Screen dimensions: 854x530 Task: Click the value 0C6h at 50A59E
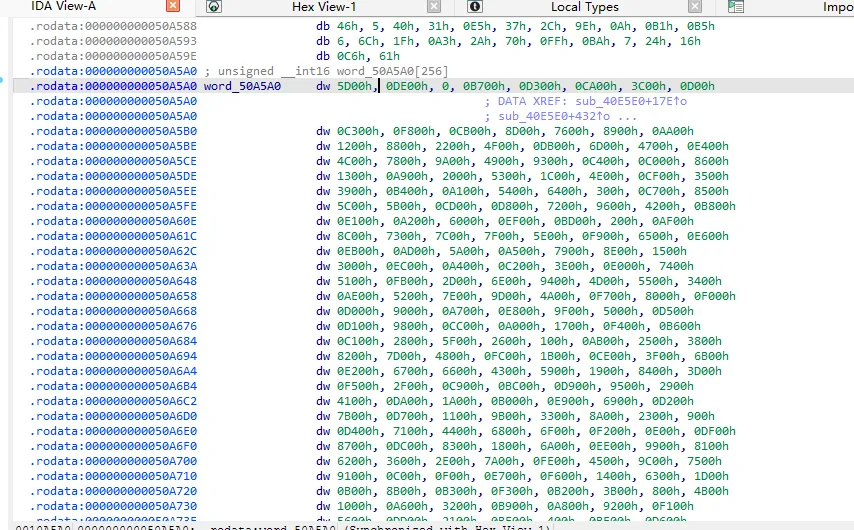[x=350, y=56]
